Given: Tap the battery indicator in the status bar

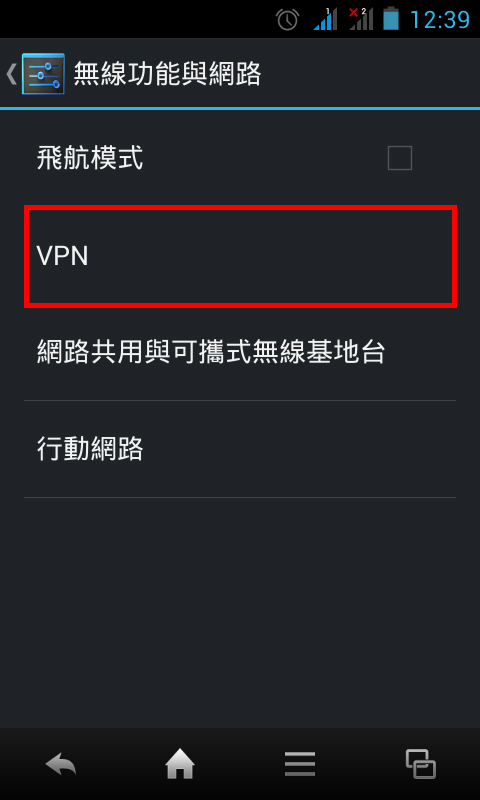Looking at the screenshot, I should [x=391, y=19].
